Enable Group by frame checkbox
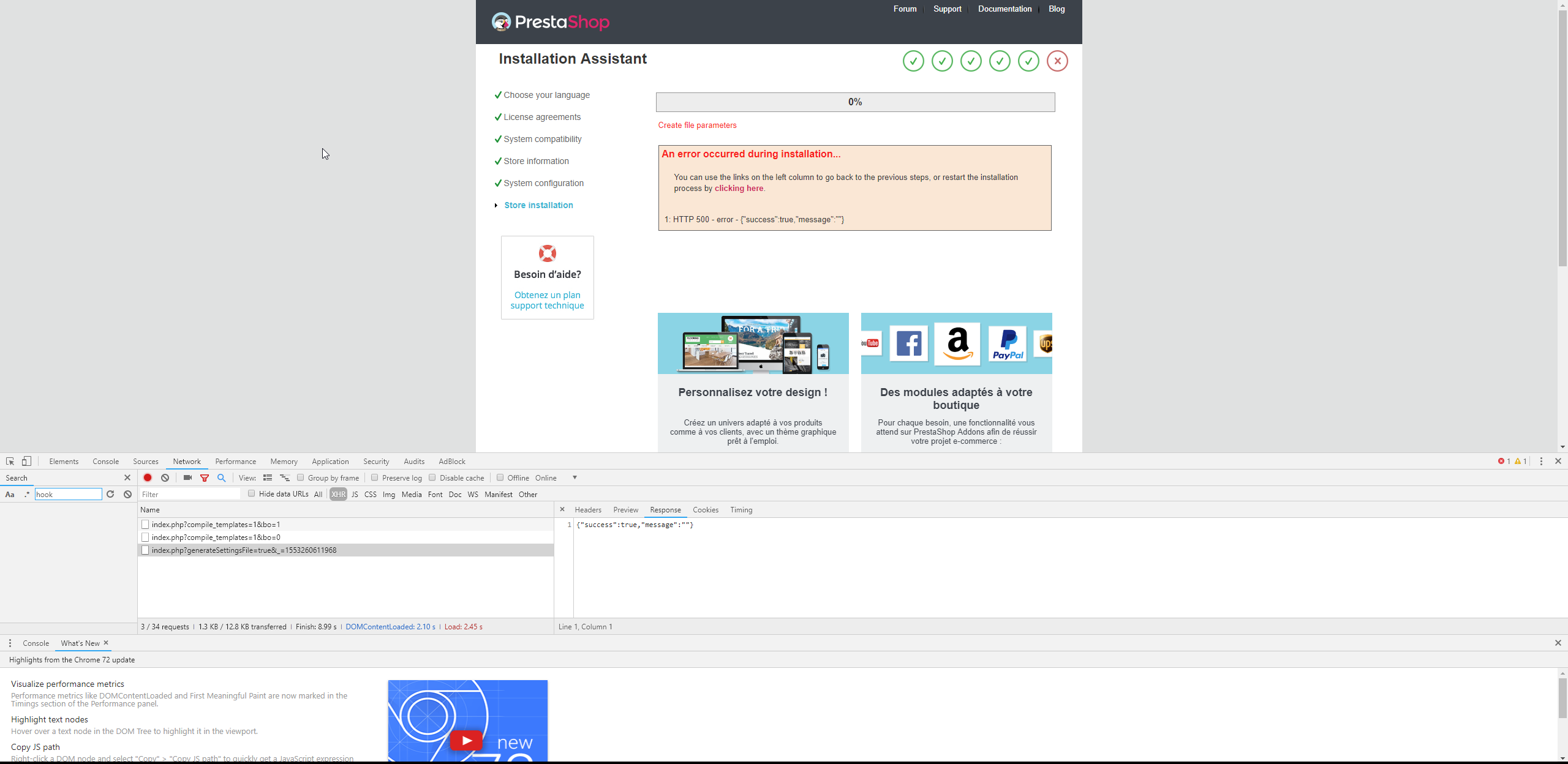 coord(301,478)
